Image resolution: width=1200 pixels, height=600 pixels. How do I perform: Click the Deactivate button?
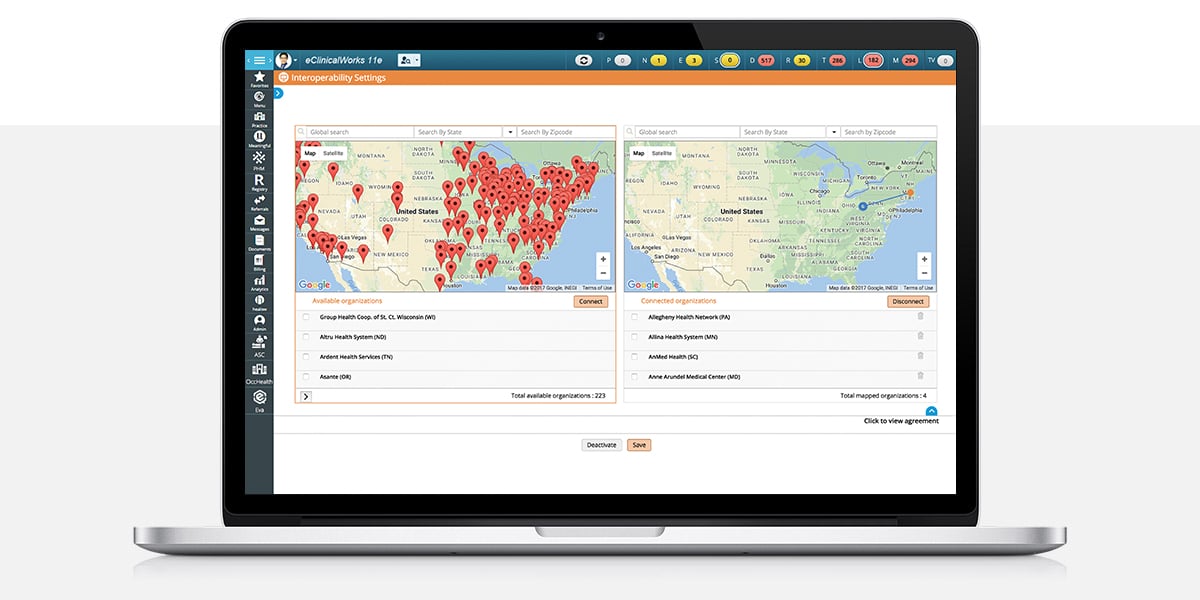[x=602, y=445]
